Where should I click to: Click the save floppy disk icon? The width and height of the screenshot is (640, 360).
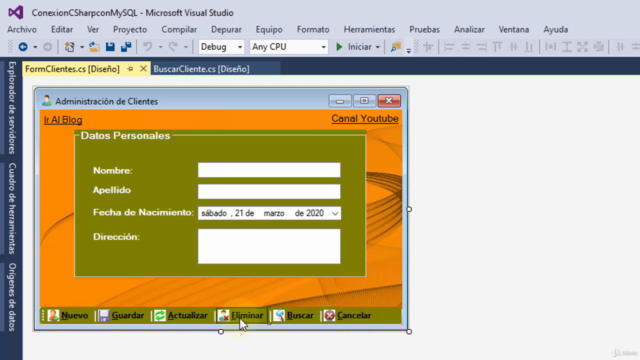(110, 47)
